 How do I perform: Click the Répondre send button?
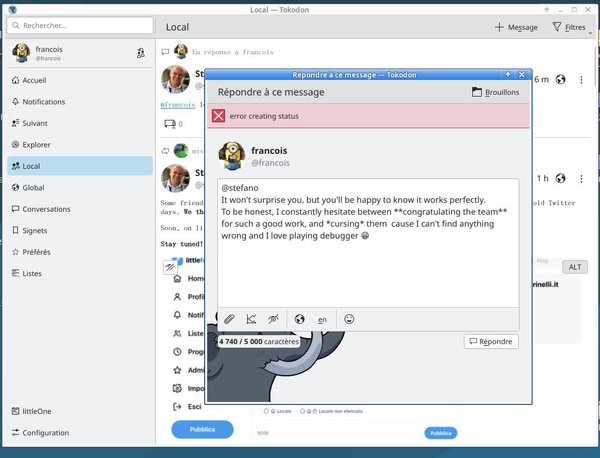coord(491,342)
